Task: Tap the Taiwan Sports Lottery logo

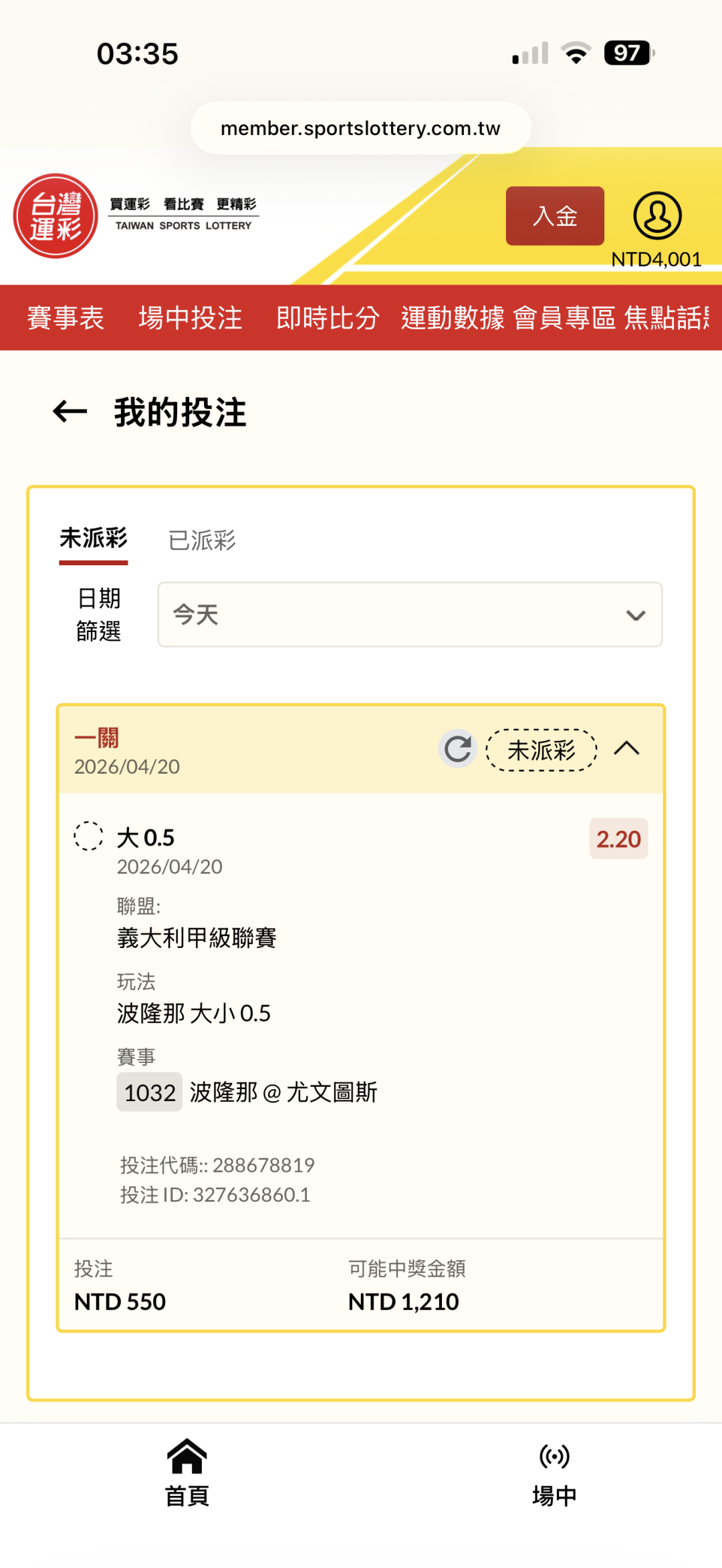Action: click(x=56, y=216)
